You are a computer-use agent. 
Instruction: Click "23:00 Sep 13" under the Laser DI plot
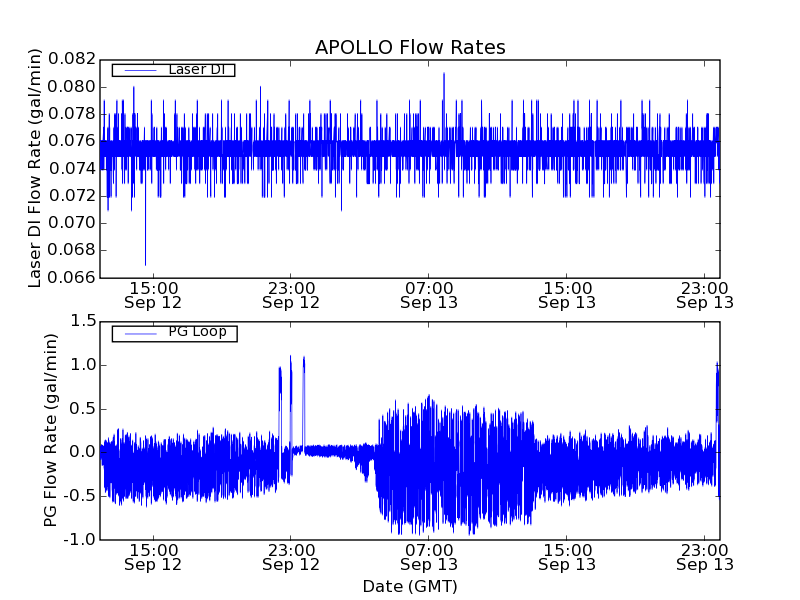705,295
